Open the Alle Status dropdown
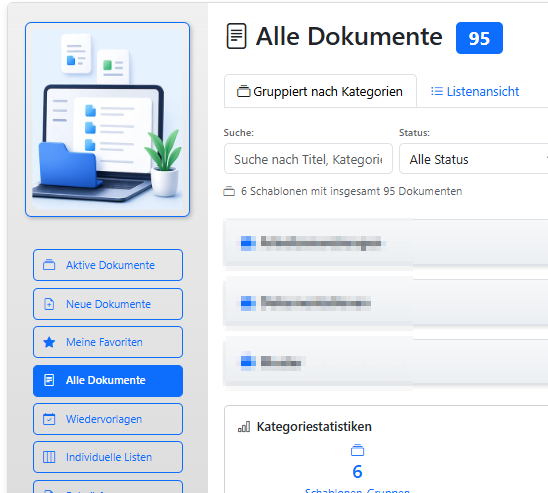This screenshot has width=548, height=493. 474,159
